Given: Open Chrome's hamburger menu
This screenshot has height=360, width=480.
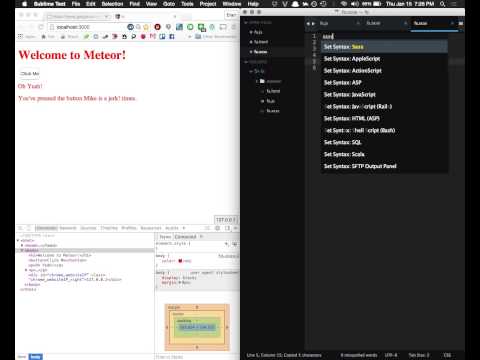Looking at the screenshot, I should click(x=234, y=27).
